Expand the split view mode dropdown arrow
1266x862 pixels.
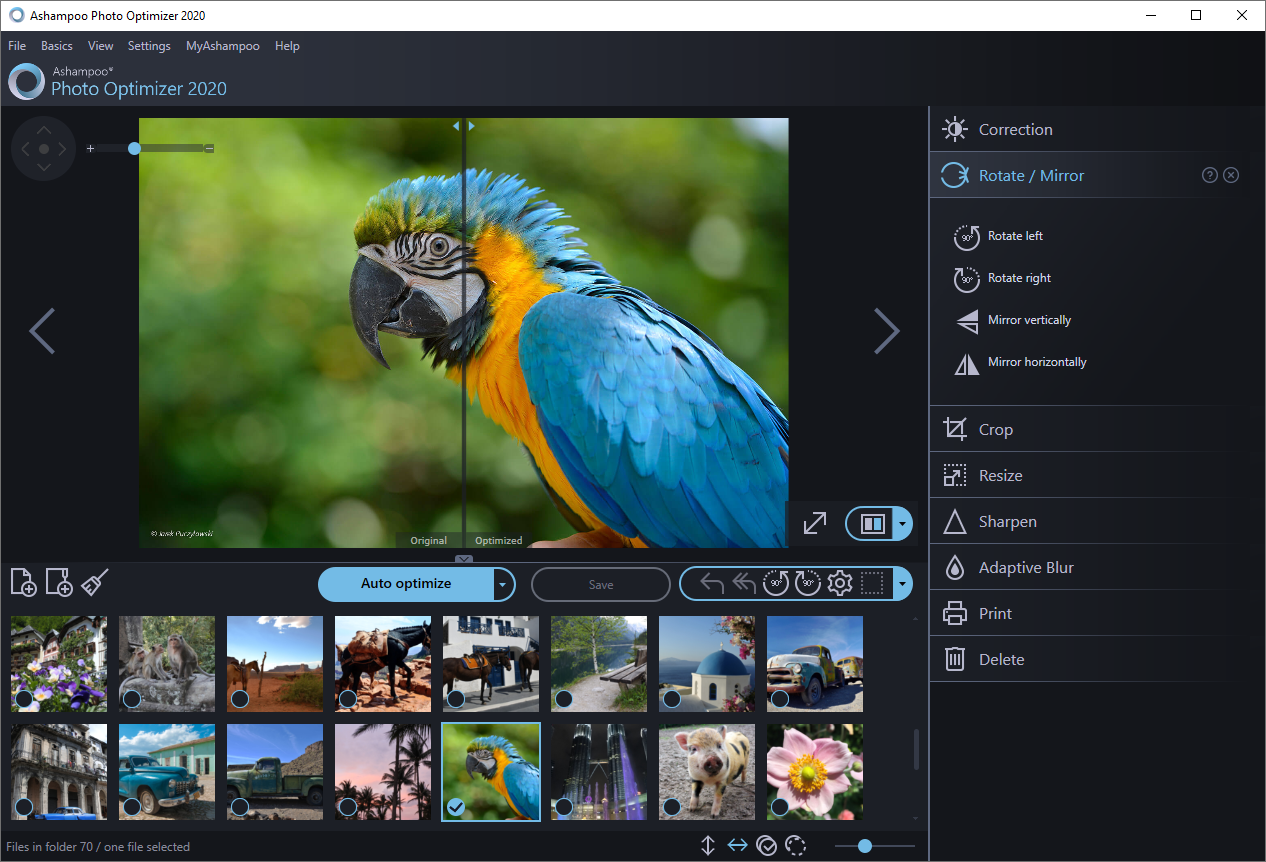(x=903, y=523)
